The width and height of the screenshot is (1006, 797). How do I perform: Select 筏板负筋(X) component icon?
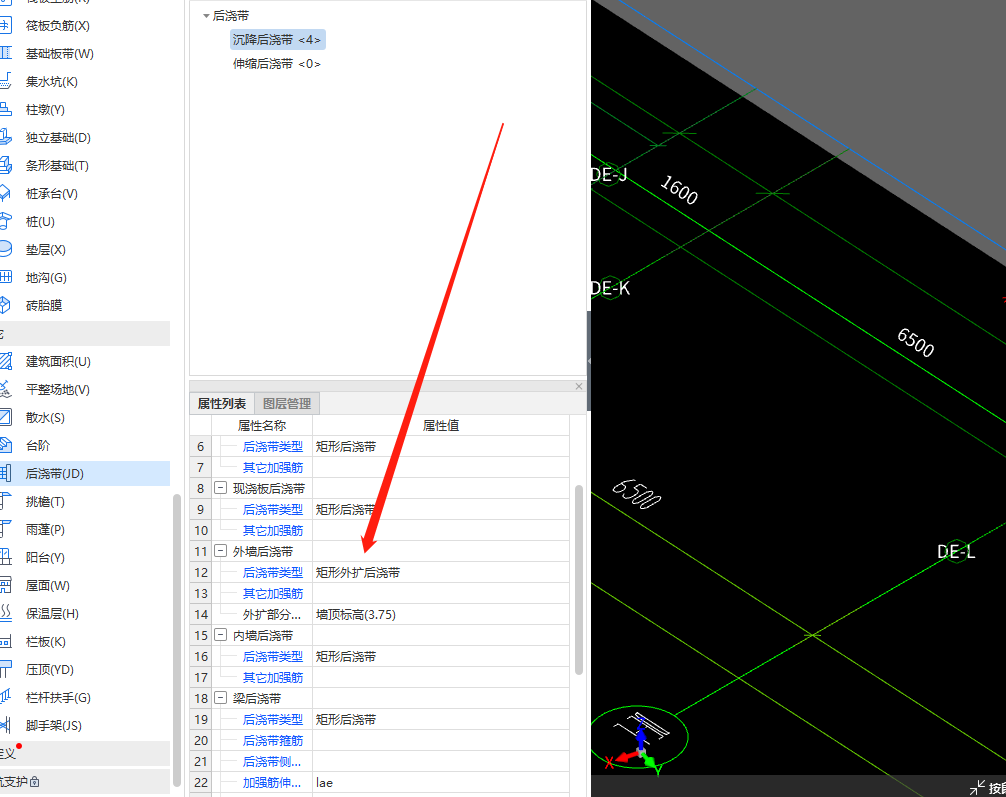[5, 26]
